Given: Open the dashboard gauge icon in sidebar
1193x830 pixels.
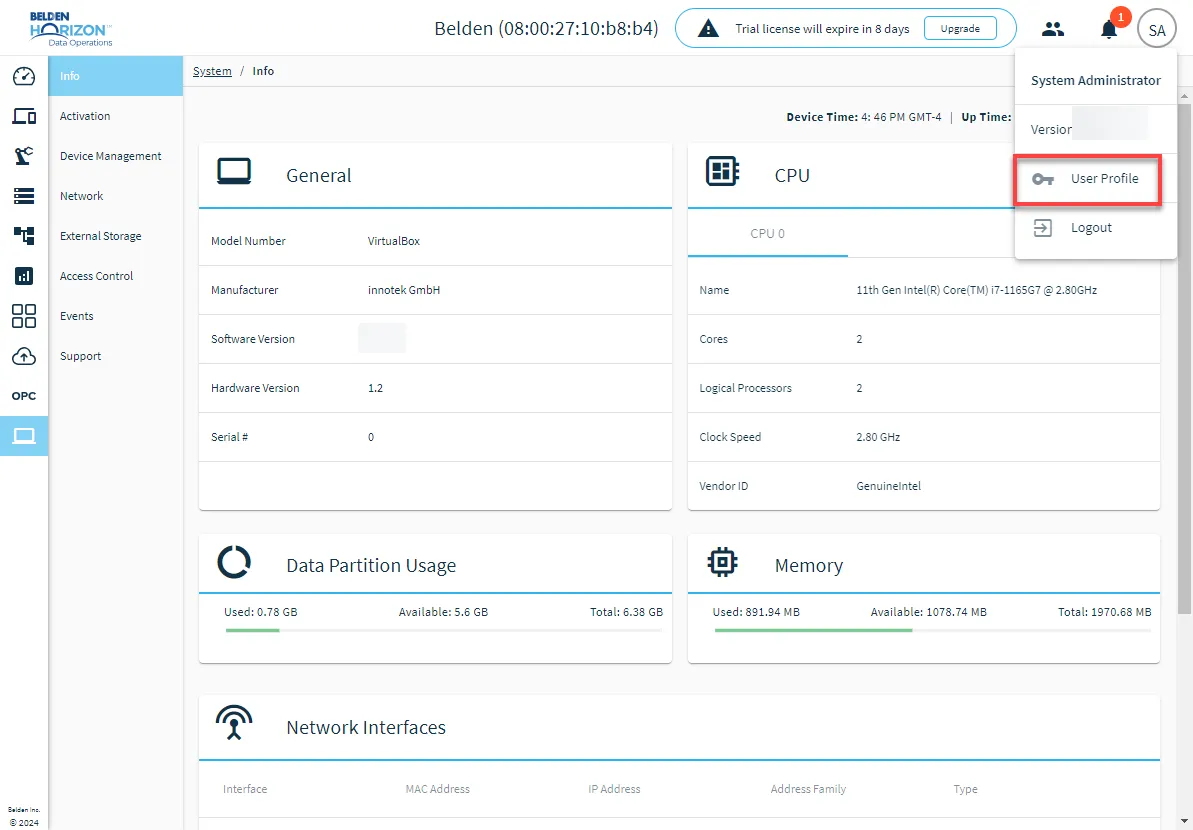Looking at the screenshot, I should tap(24, 76).
